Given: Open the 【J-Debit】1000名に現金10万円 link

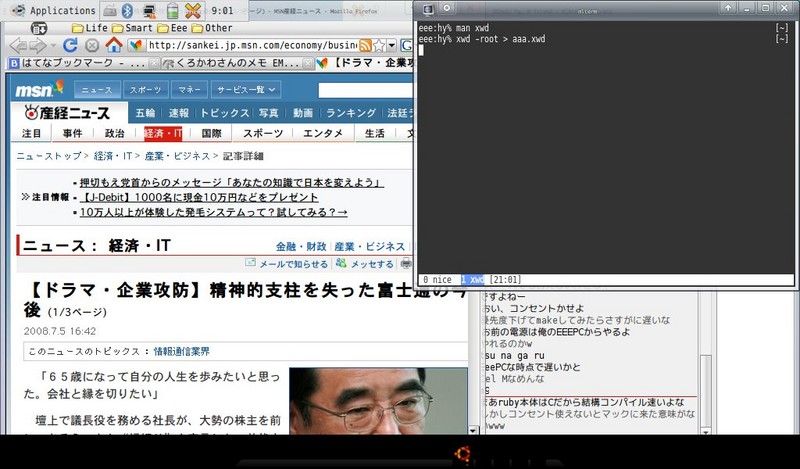Looking at the screenshot, I should coord(199,197).
